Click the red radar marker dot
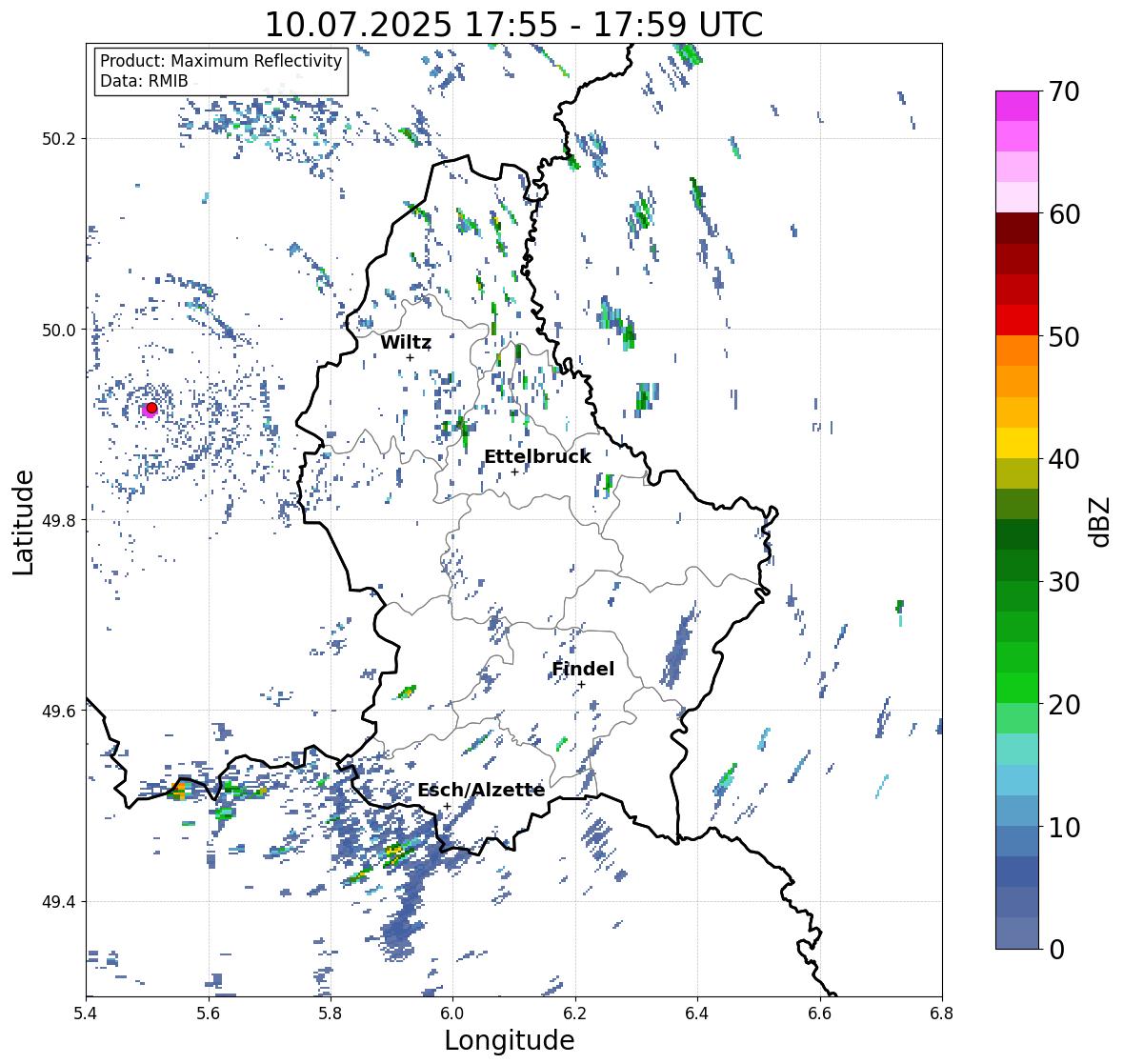This screenshot has width=1123, height=1064. point(151,408)
